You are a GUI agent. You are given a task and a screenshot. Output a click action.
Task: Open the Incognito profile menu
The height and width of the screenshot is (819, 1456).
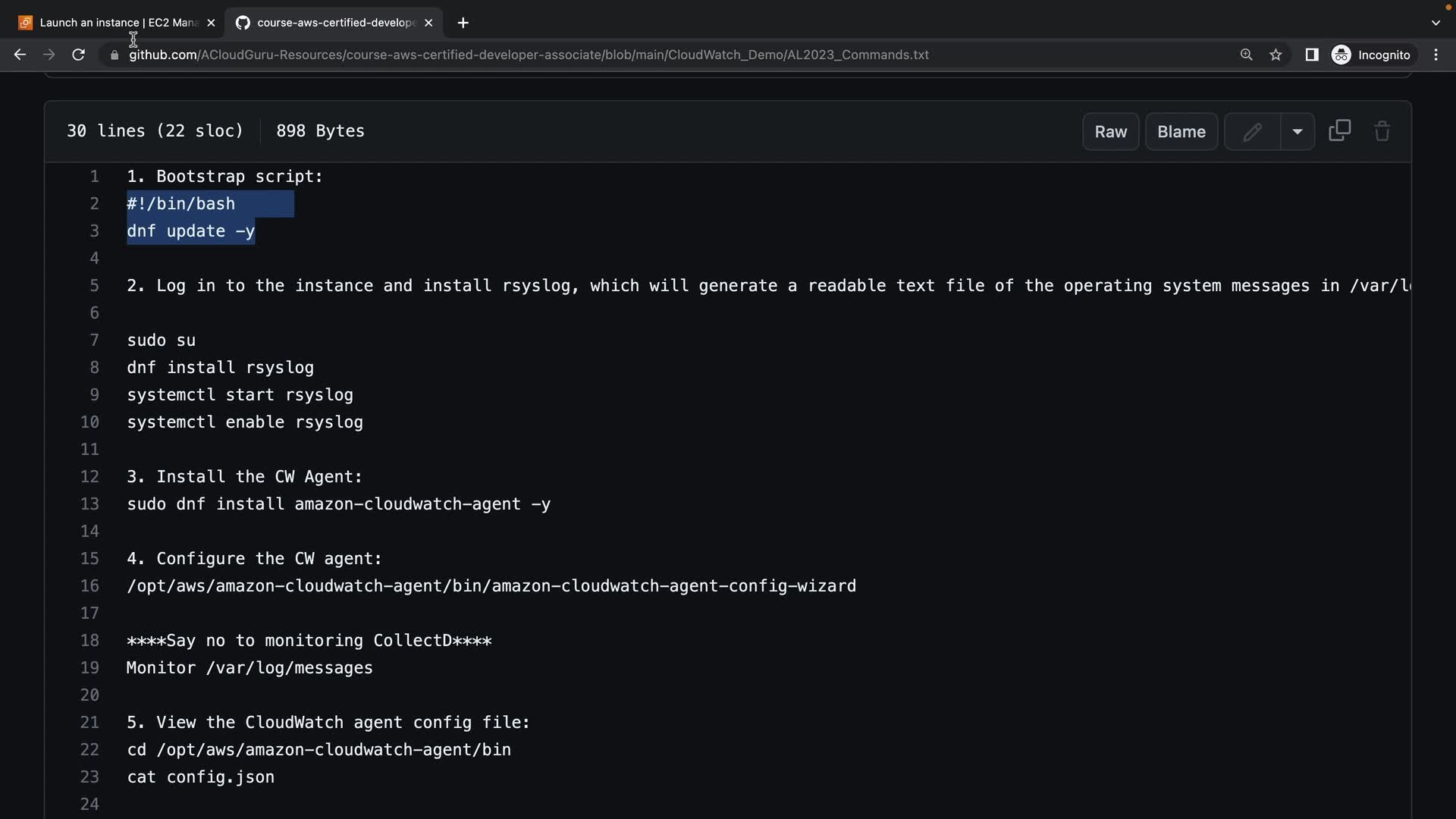click(1371, 55)
